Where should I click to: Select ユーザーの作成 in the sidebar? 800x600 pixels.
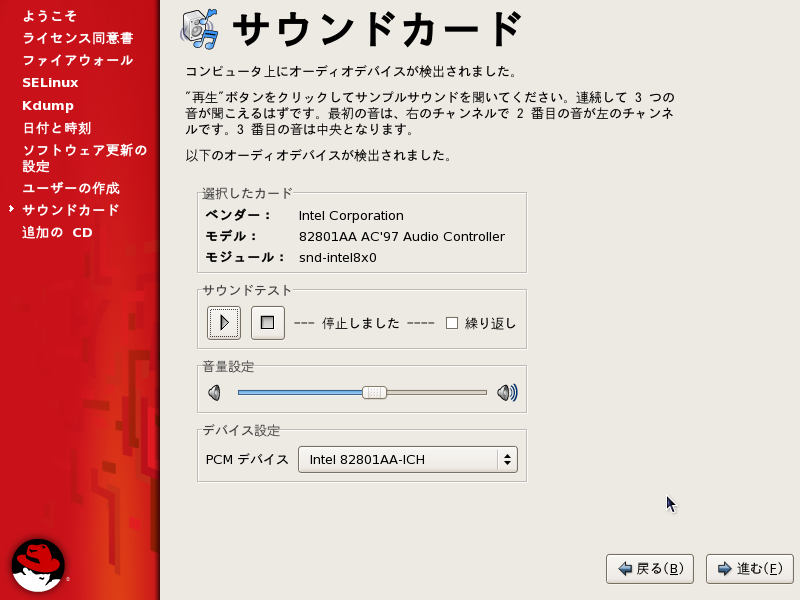pos(71,188)
